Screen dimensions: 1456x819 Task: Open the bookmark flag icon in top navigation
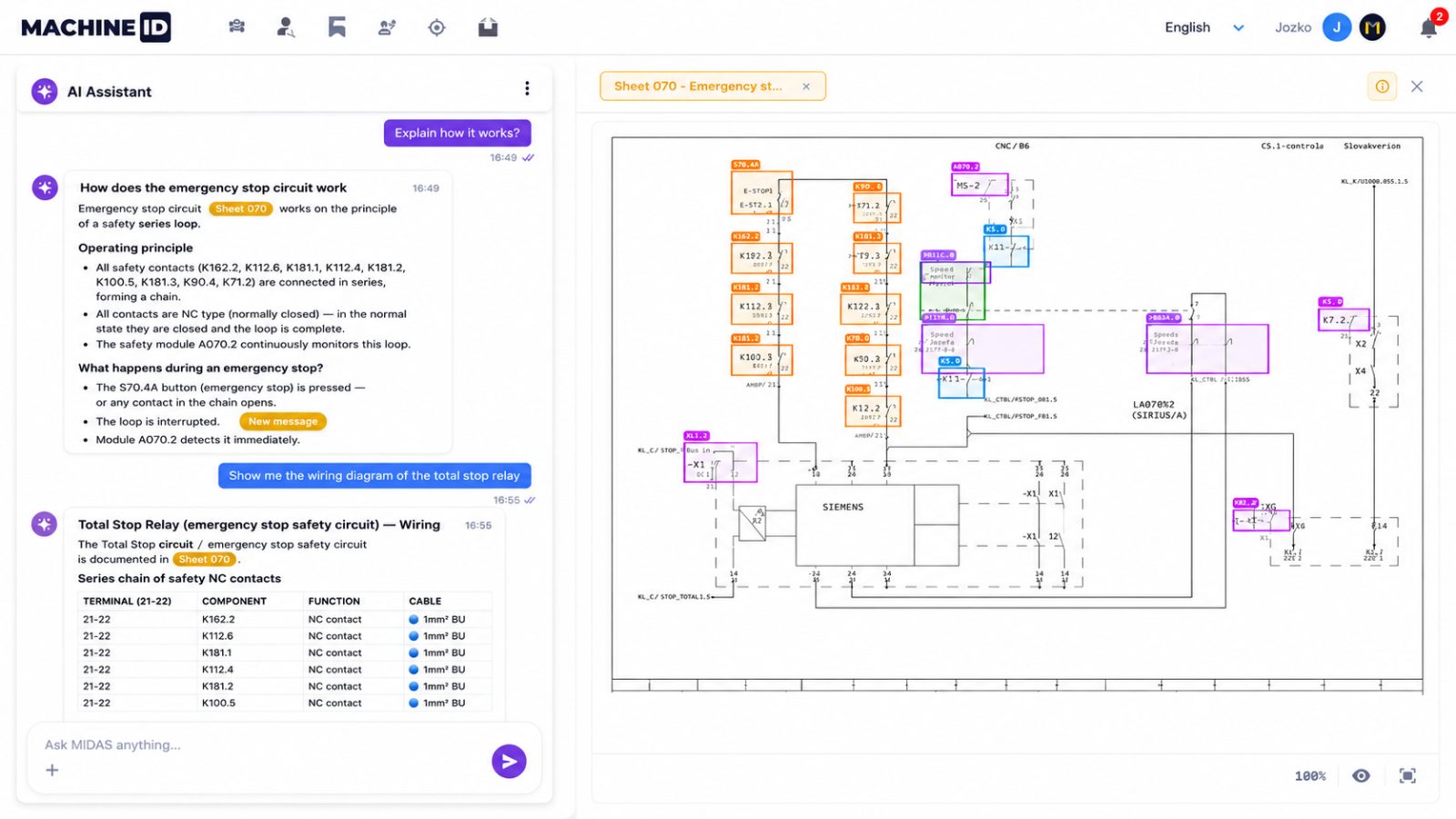(x=337, y=27)
